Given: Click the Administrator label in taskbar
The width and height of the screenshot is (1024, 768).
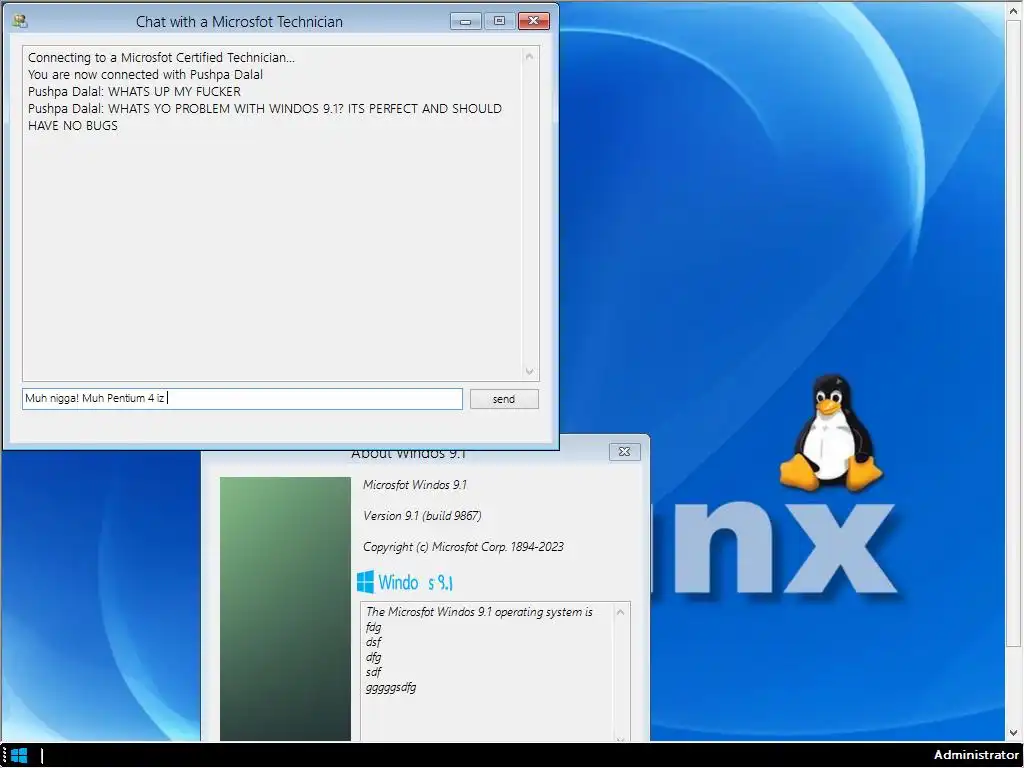Looking at the screenshot, I should (976, 756).
